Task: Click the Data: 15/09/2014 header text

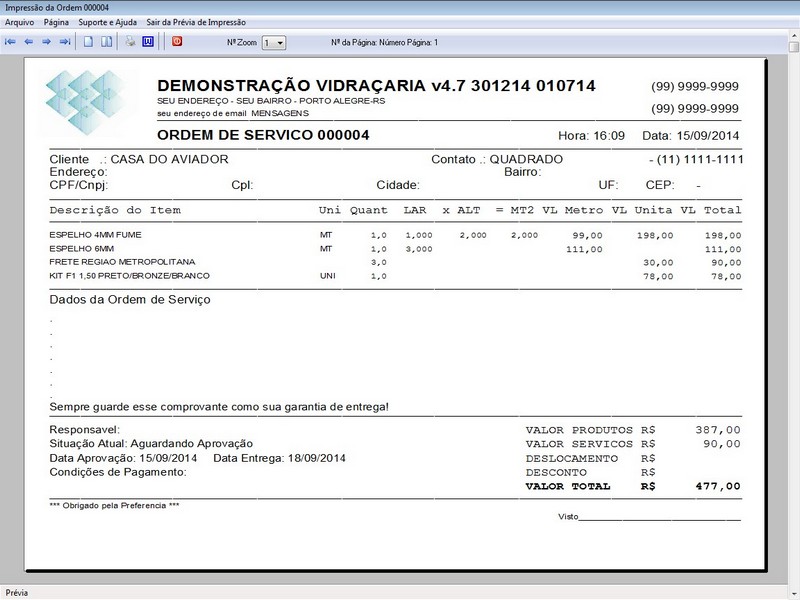Action: click(691, 136)
